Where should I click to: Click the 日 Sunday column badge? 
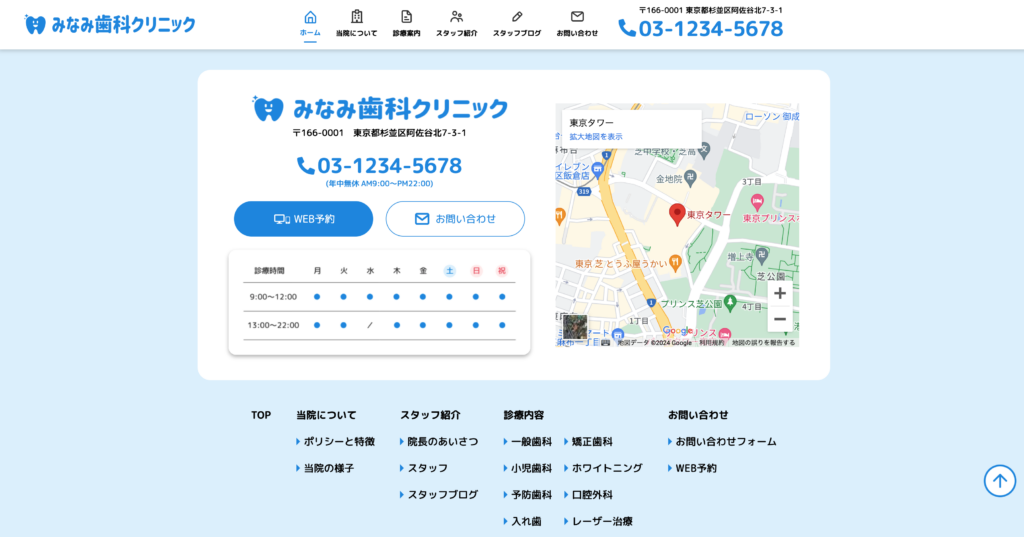[476, 270]
